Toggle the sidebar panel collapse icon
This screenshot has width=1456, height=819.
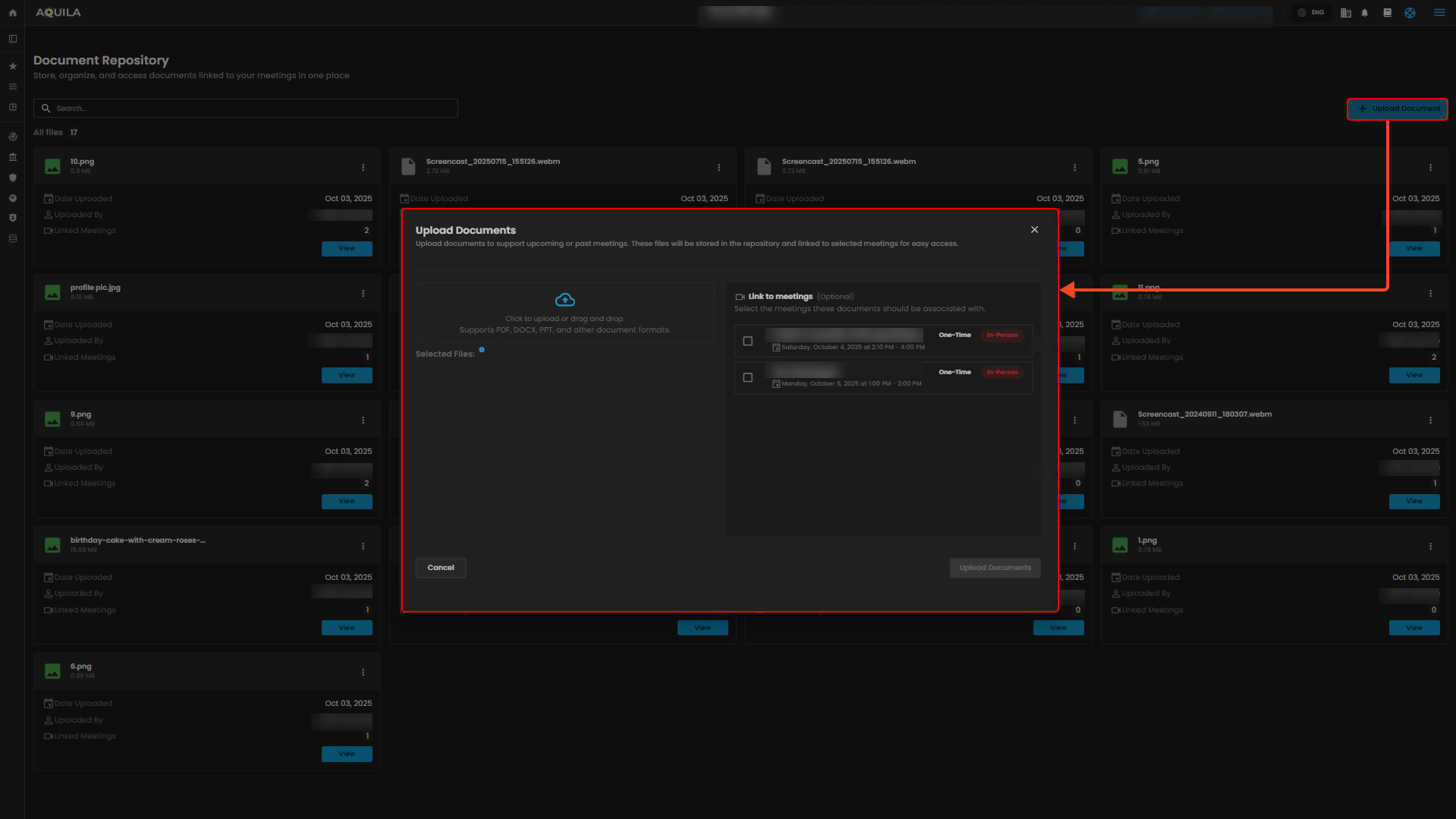[x=12, y=39]
